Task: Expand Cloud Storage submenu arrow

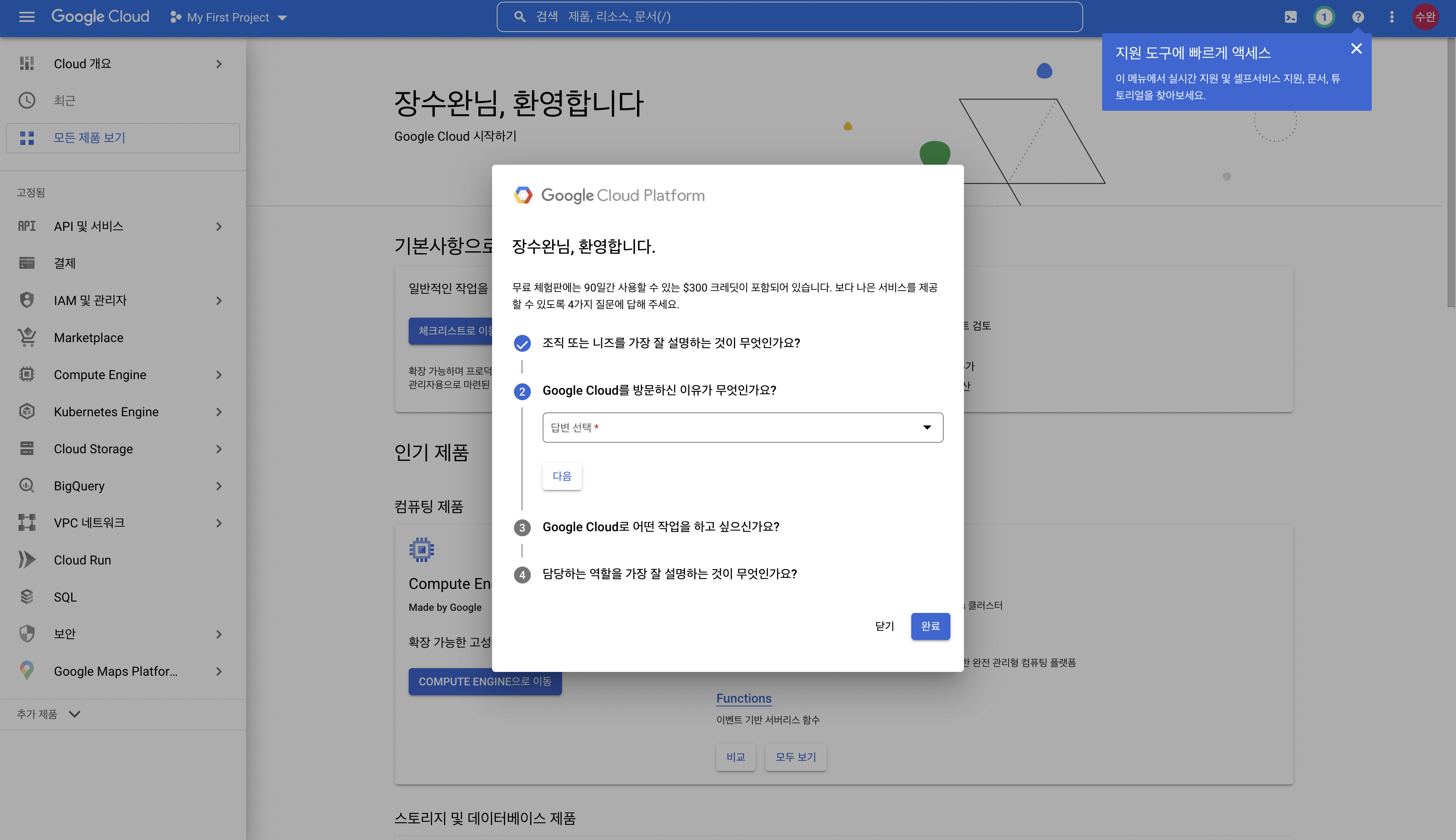Action: tap(219, 448)
